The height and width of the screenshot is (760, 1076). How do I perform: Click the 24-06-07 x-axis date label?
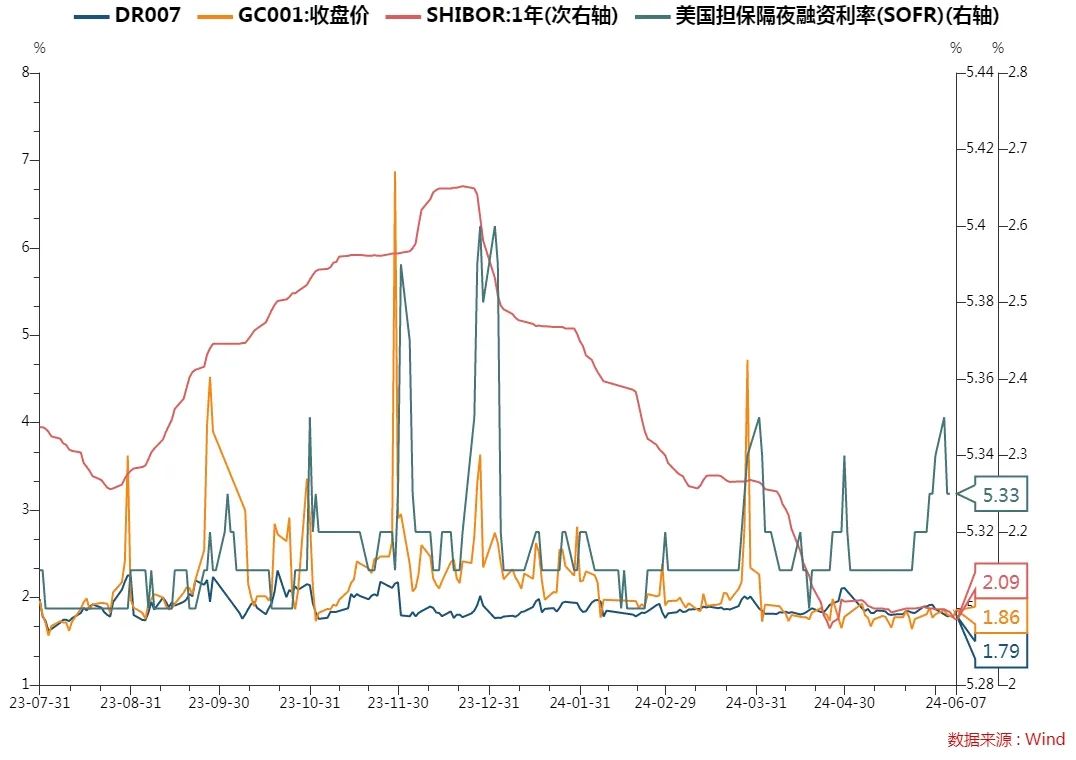tap(956, 702)
